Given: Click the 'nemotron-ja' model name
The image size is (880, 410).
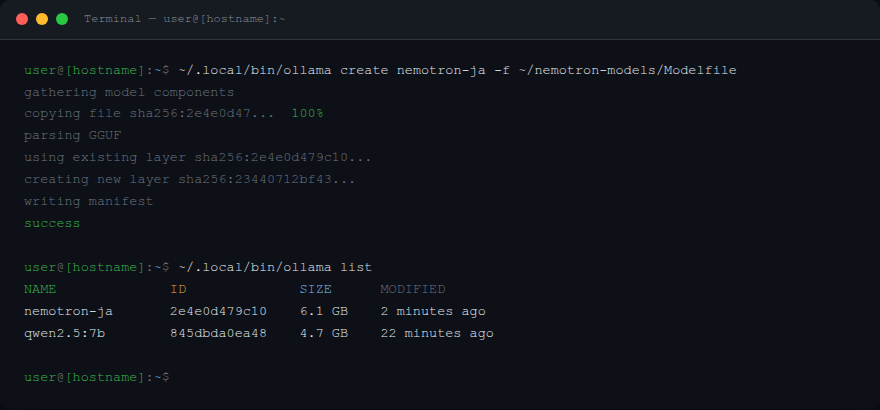Looking at the screenshot, I should point(68,311).
